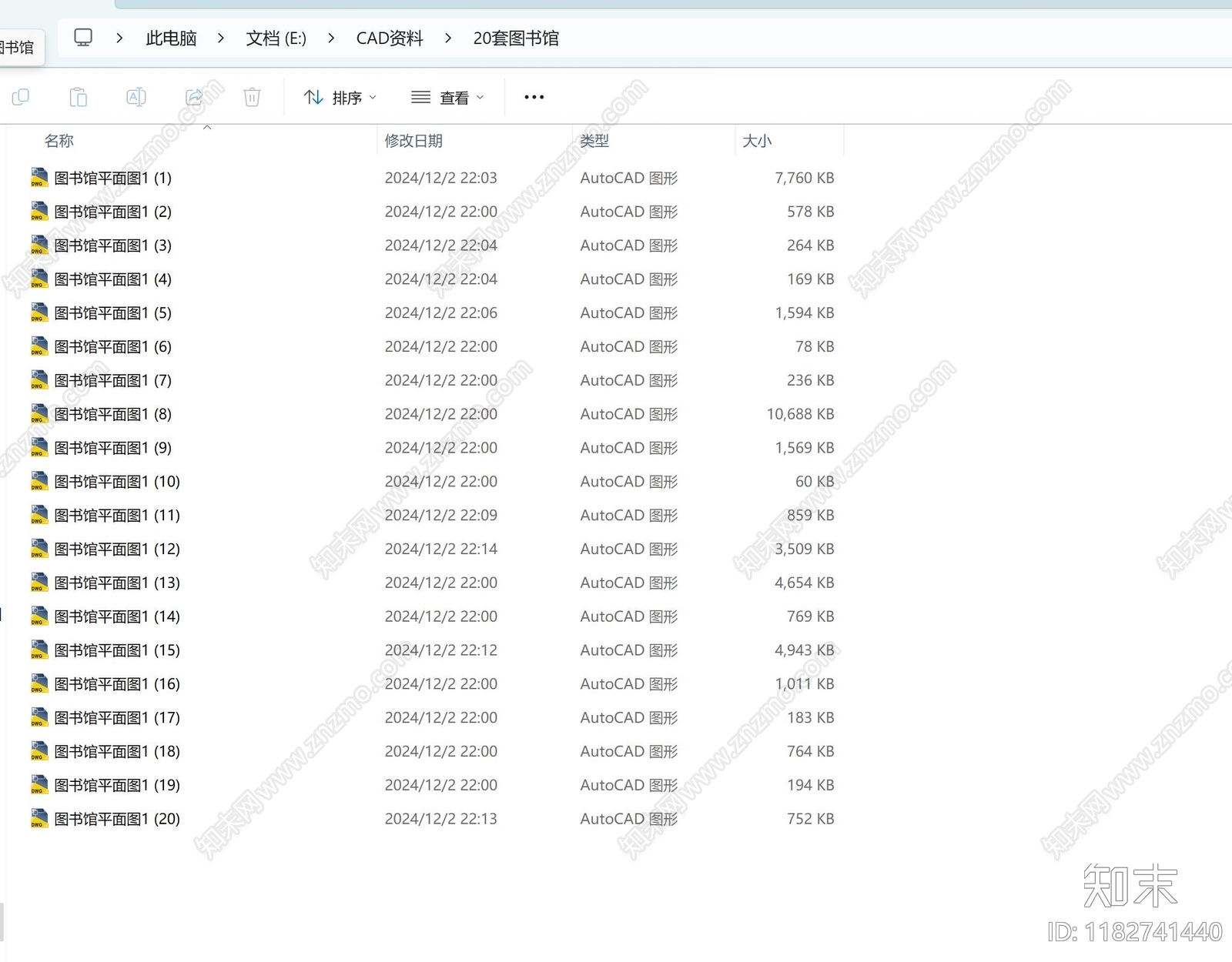
Task: Expand chevron after CAD资料 in breadcrumb
Action: (448, 38)
